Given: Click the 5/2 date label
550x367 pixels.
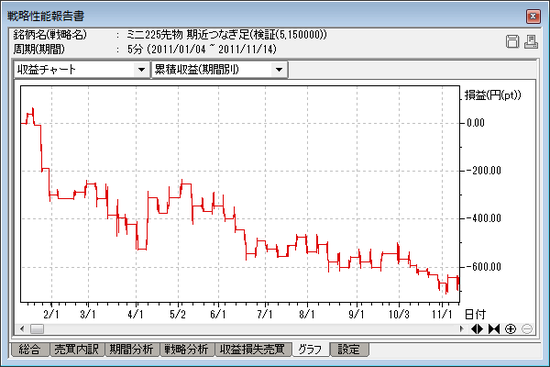Looking at the screenshot, I should (x=177, y=314).
